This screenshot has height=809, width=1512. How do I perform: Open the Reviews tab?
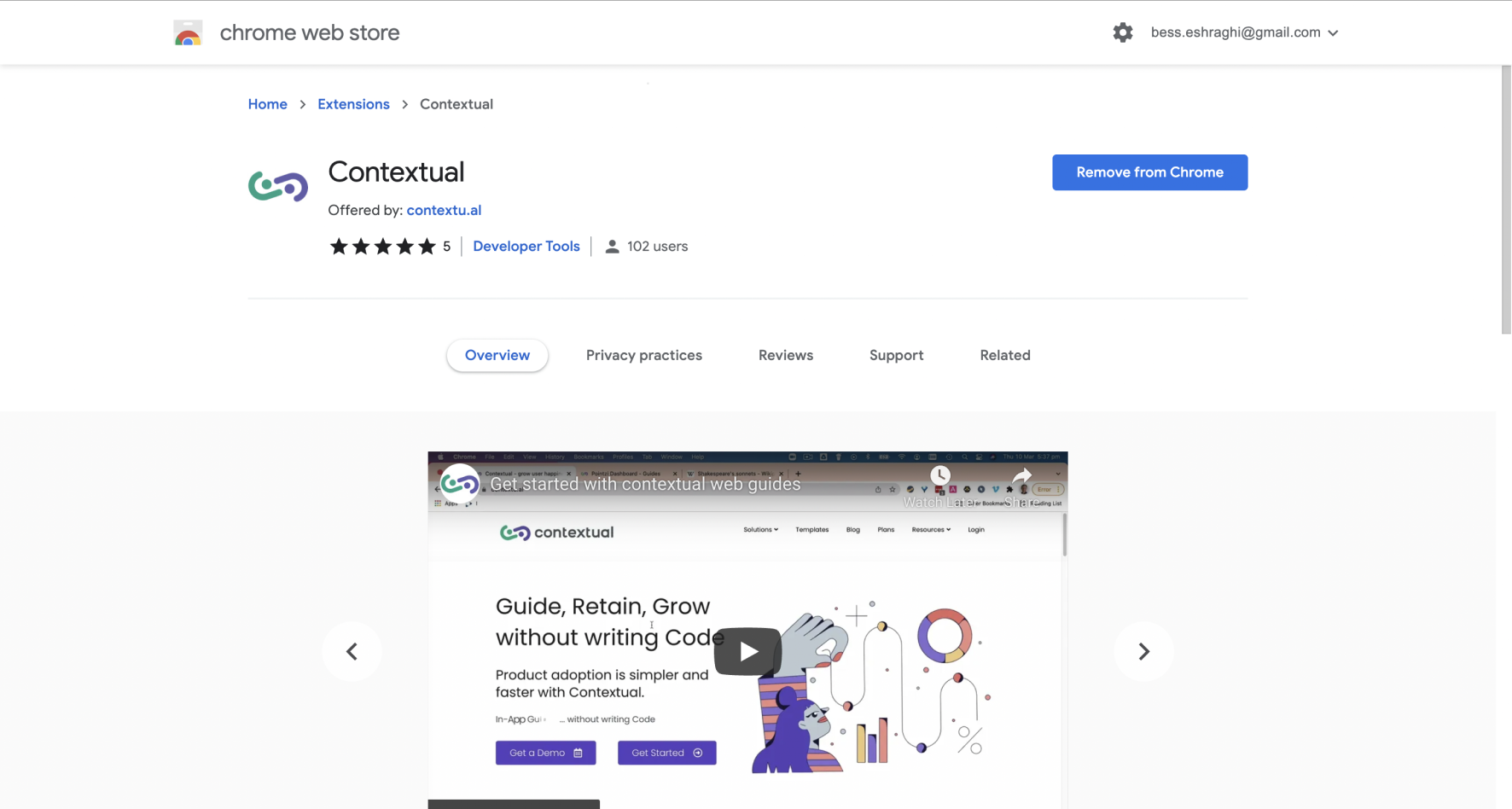[x=786, y=355]
